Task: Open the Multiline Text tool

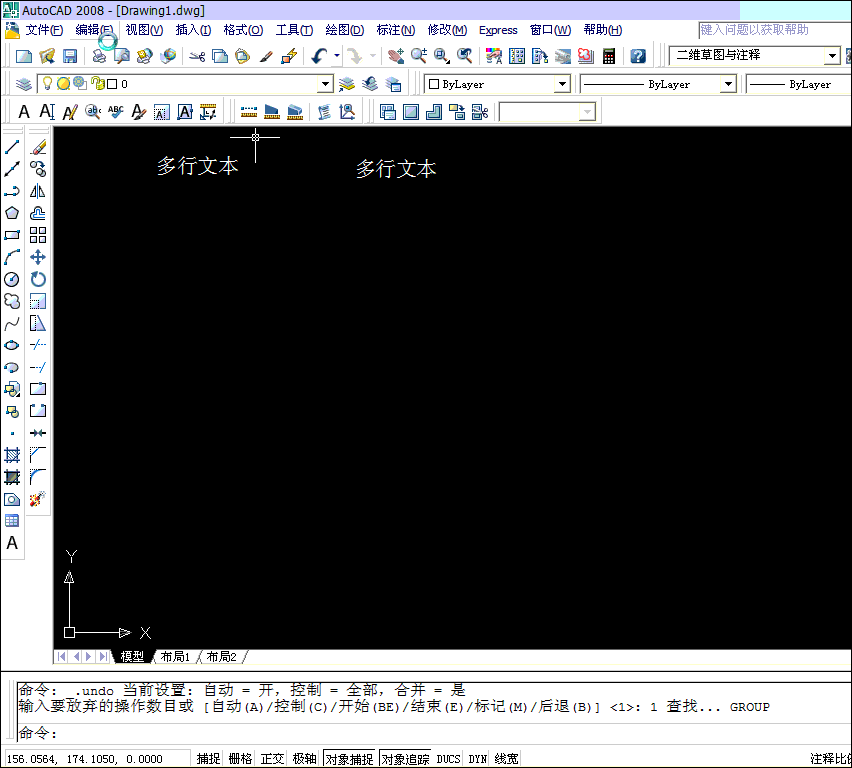Action: (x=13, y=543)
